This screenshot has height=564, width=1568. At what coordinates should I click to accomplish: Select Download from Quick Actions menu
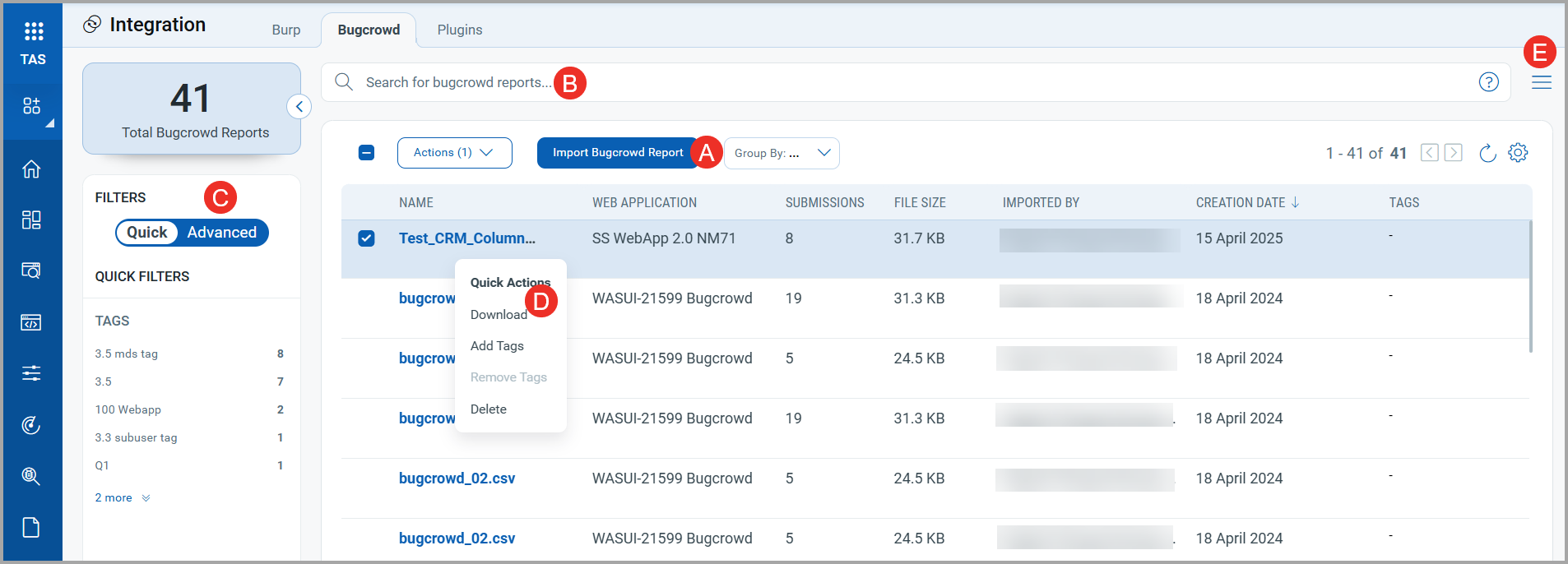tap(498, 315)
